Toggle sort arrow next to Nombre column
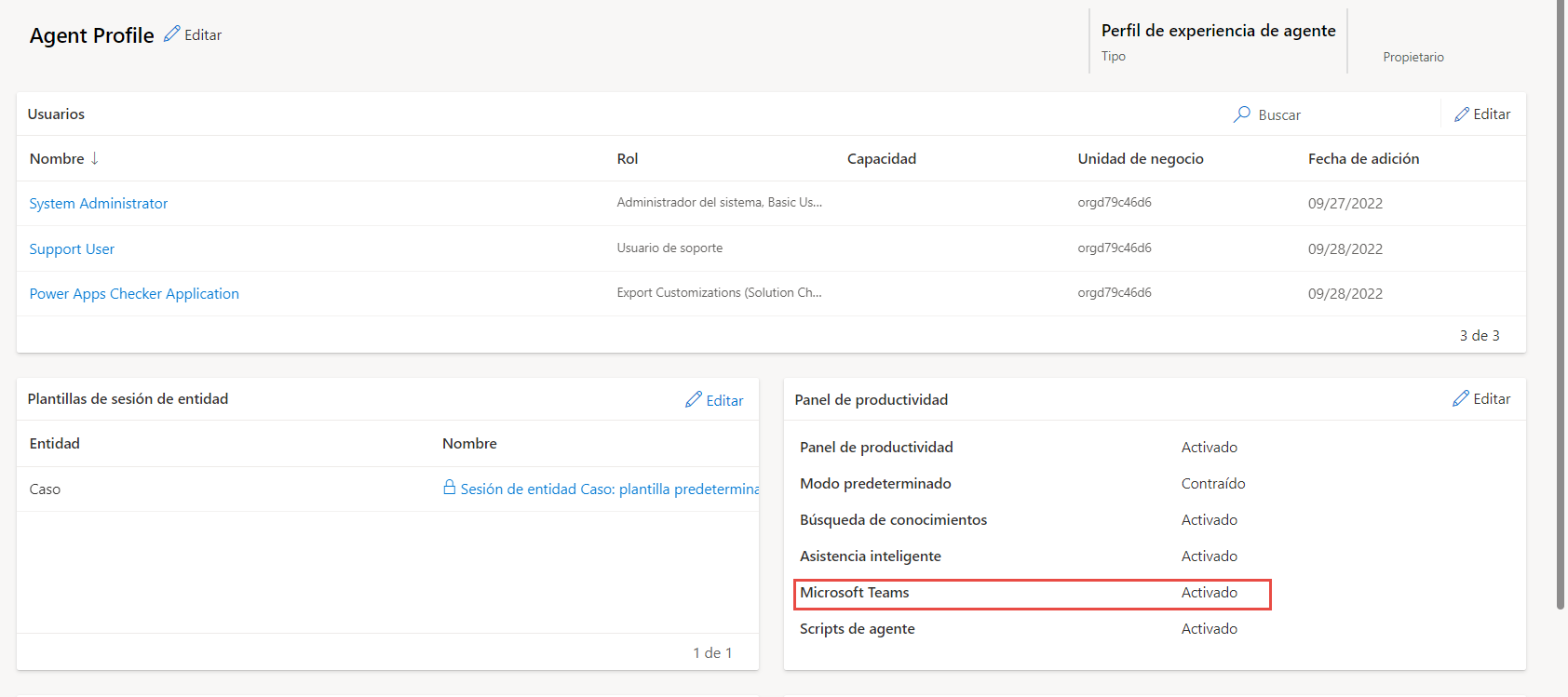The width and height of the screenshot is (1568, 697). [x=95, y=159]
